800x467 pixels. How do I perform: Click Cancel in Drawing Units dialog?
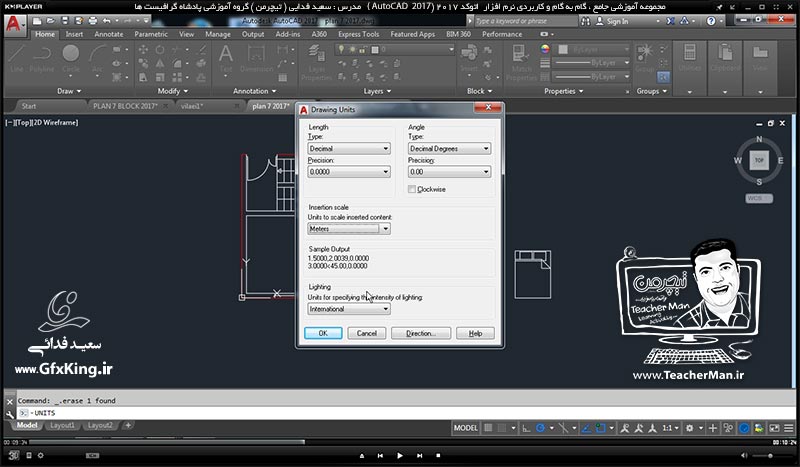366,333
